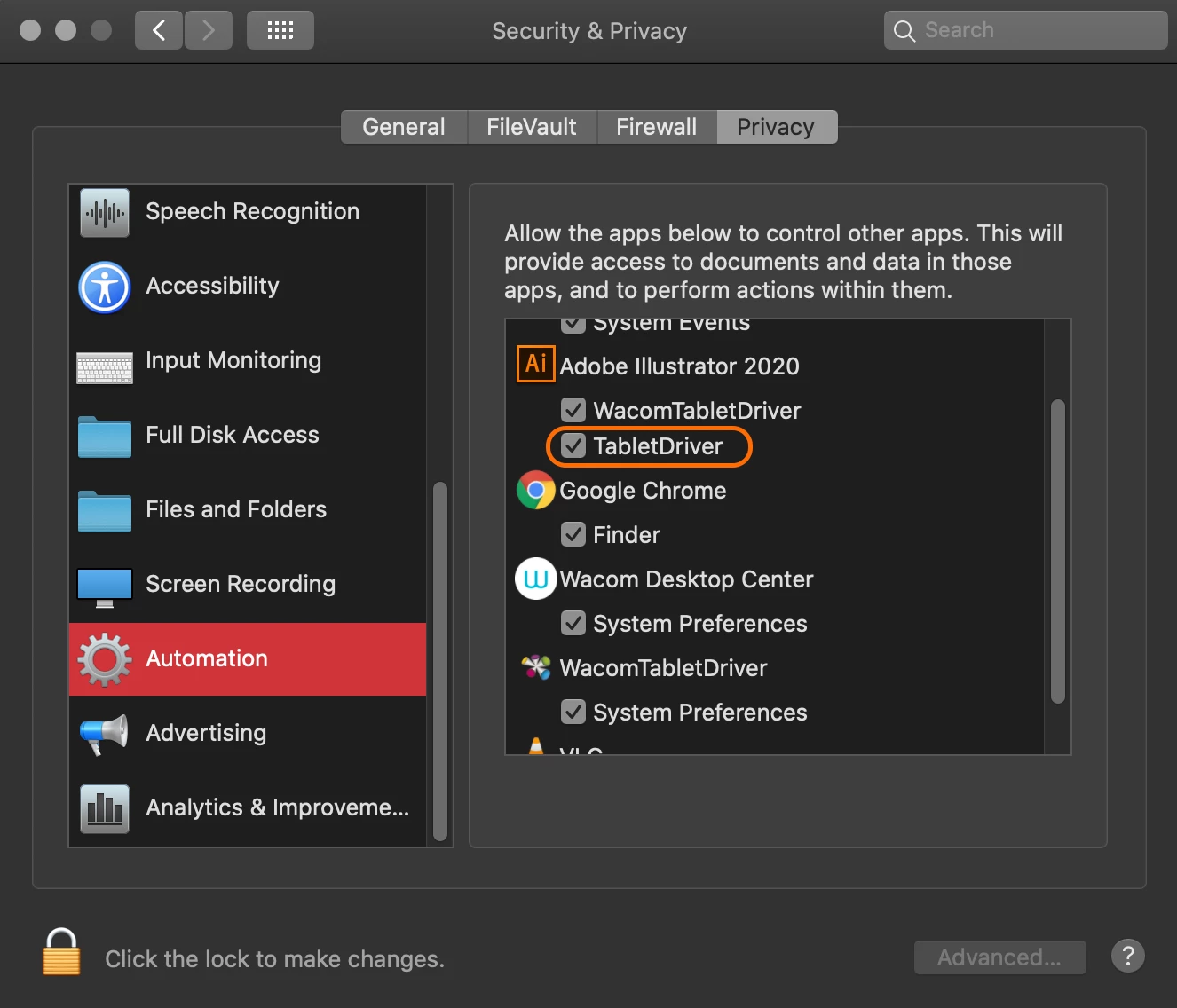This screenshot has width=1177, height=1008.
Task: Select the Privacy tab
Action: pos(777,127)
